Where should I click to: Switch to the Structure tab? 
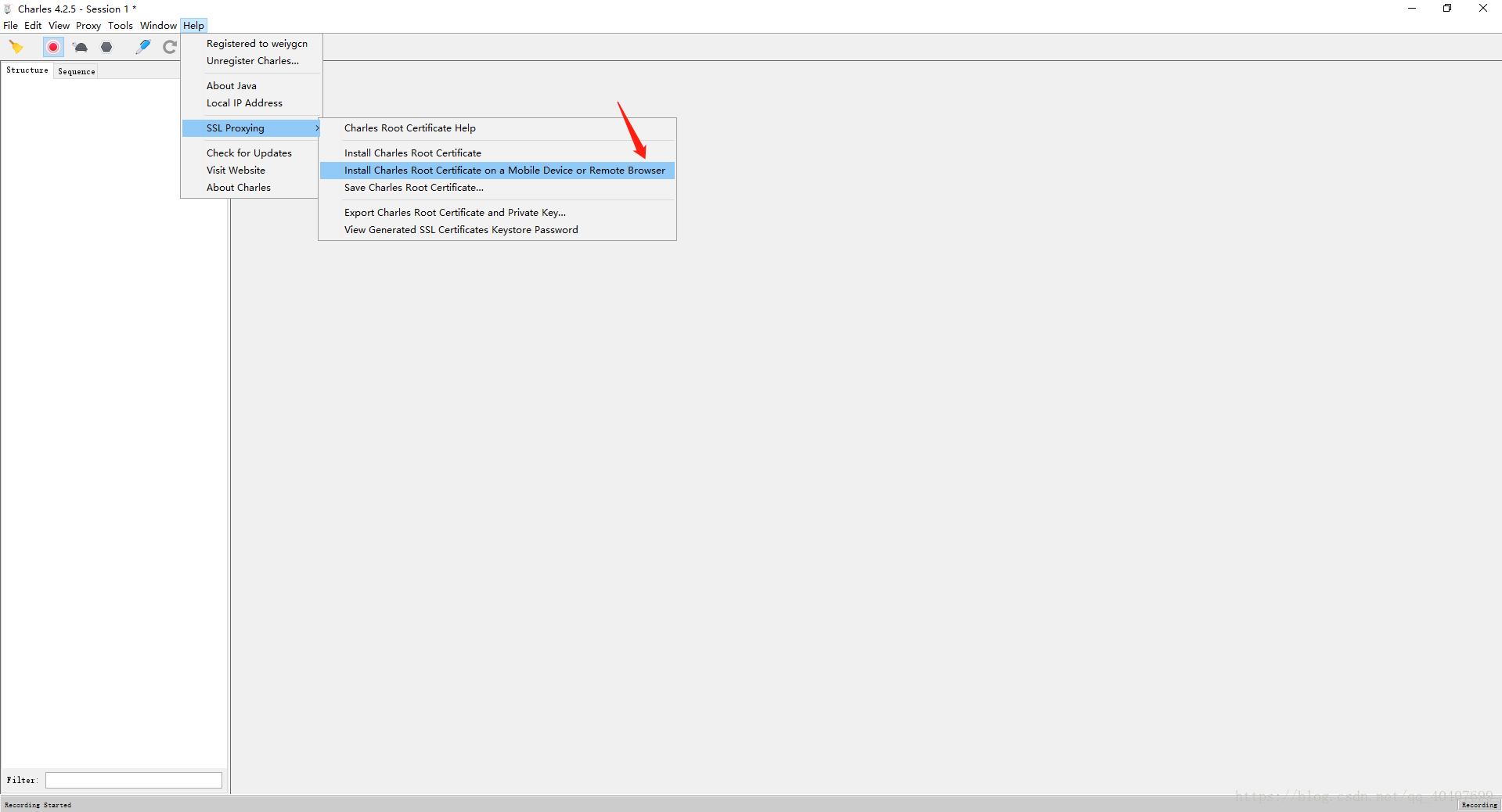pyautogui.click(x=27, y=70)
